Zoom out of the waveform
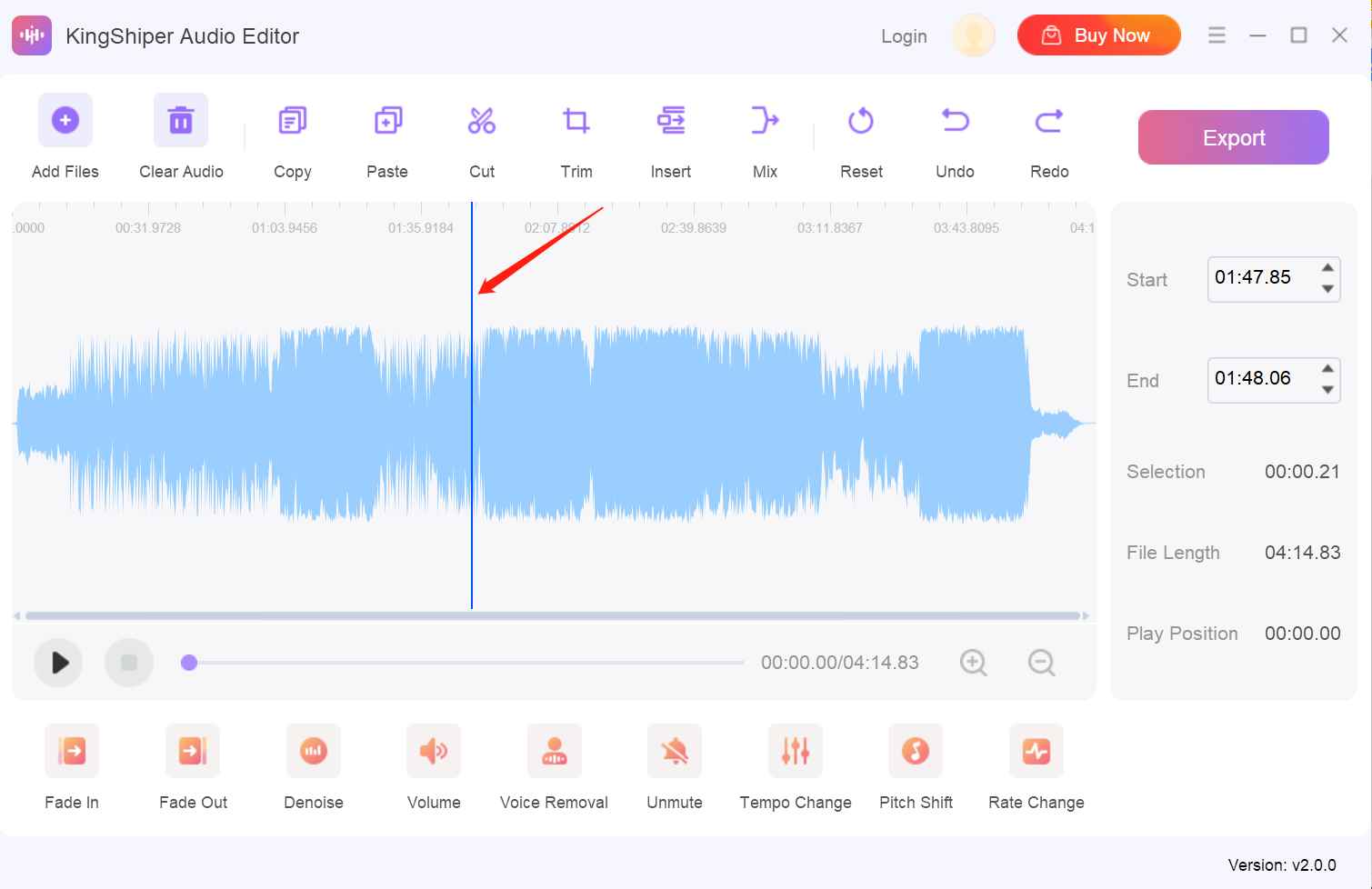The width and height of the screenshot is (1372, 889). coord(1042,663)
